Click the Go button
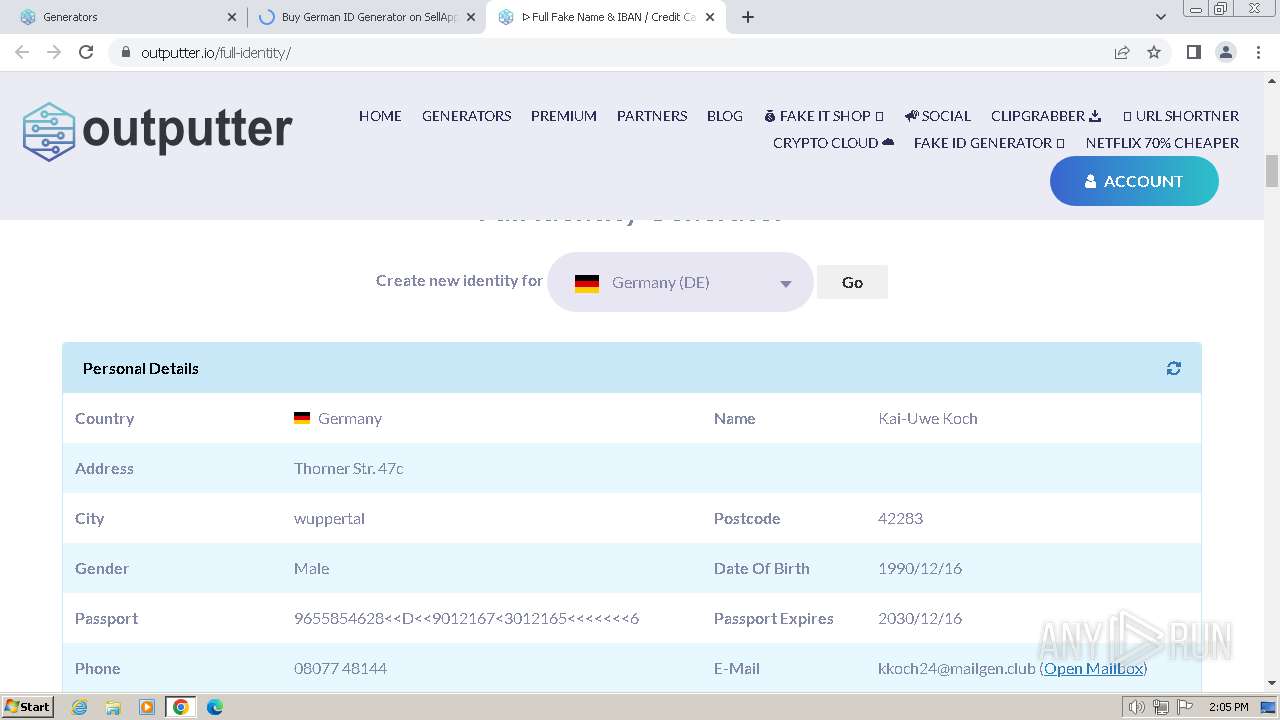 tap(852, 282)
